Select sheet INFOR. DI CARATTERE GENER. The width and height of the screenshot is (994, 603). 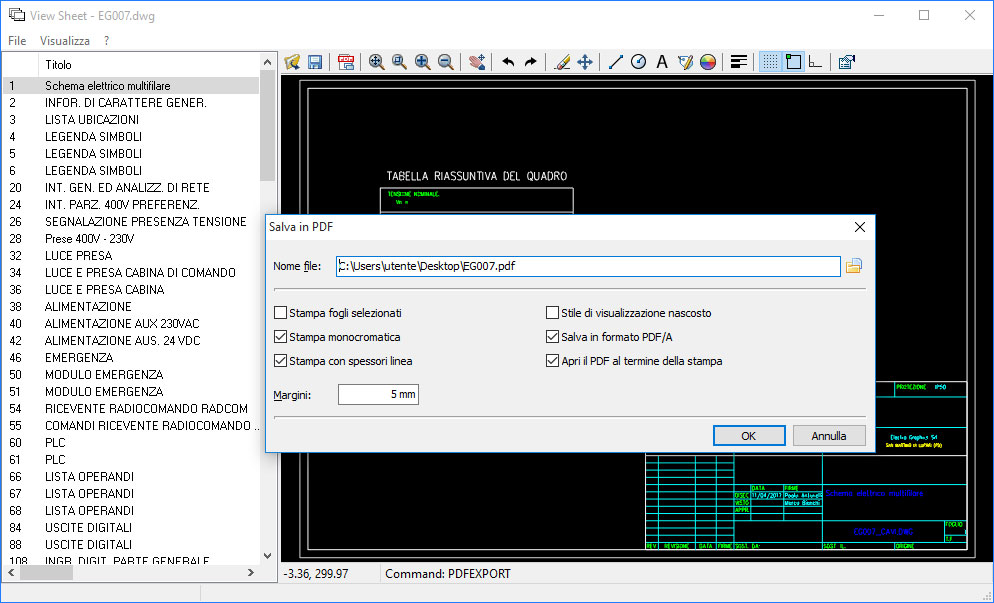(x=131, y=103)
